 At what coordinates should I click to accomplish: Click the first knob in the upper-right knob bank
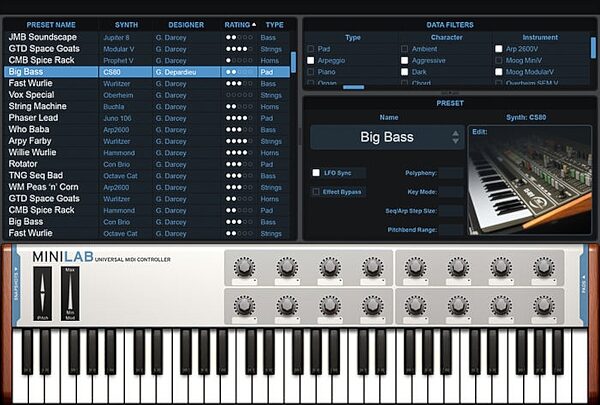tap(415, 267)
